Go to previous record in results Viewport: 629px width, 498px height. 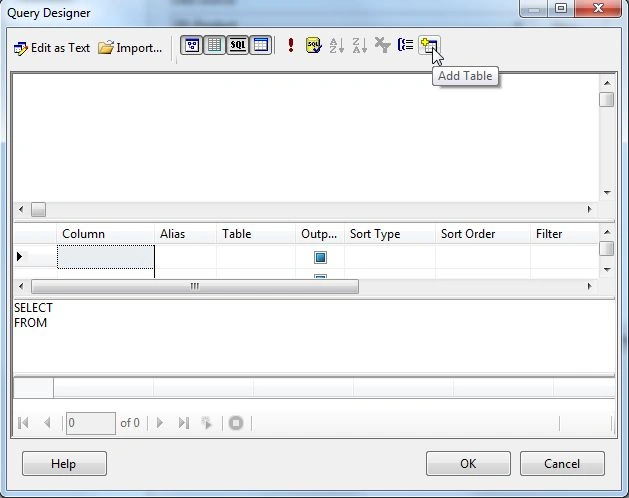click(47, 423)
